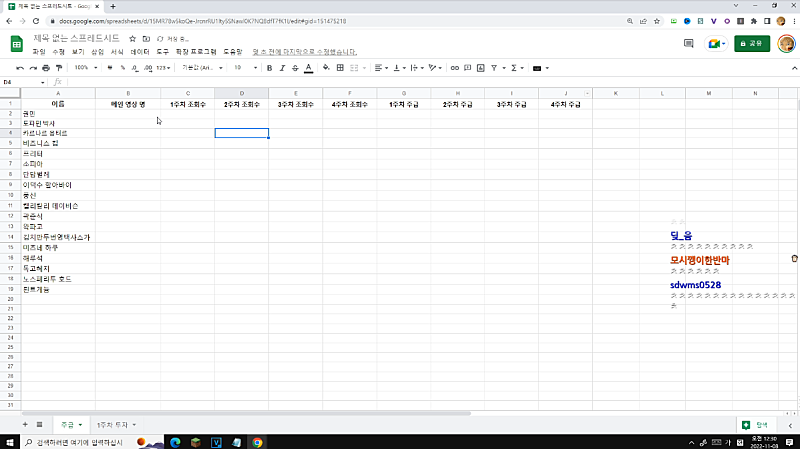Click the undo arrow in toolbar
Image resolution: width=800 pixels, height=449 pixels.
pyautogui.click(x=19, y=68)
